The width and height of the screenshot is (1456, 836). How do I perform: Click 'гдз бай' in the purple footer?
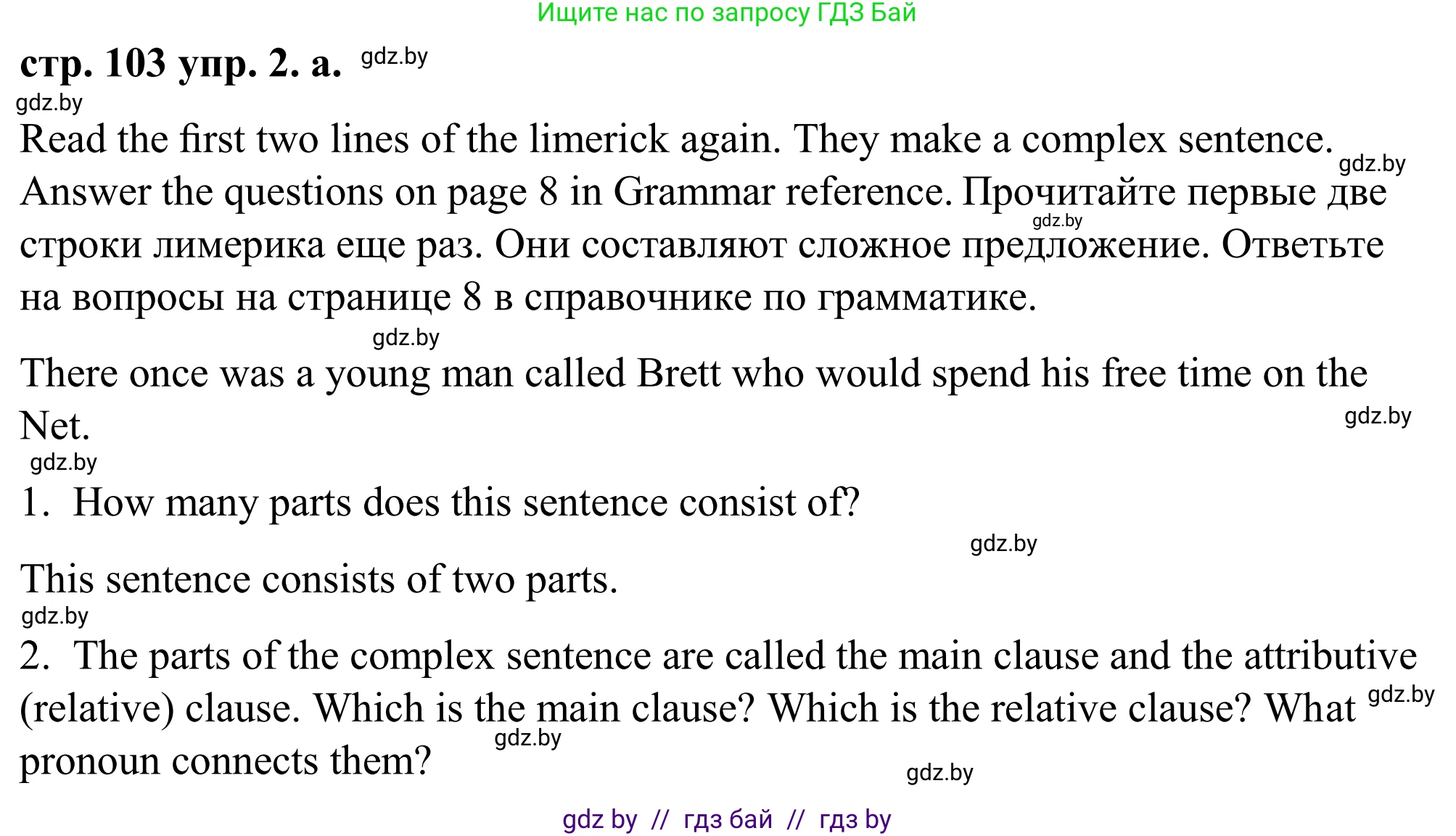tap(728, 819)
